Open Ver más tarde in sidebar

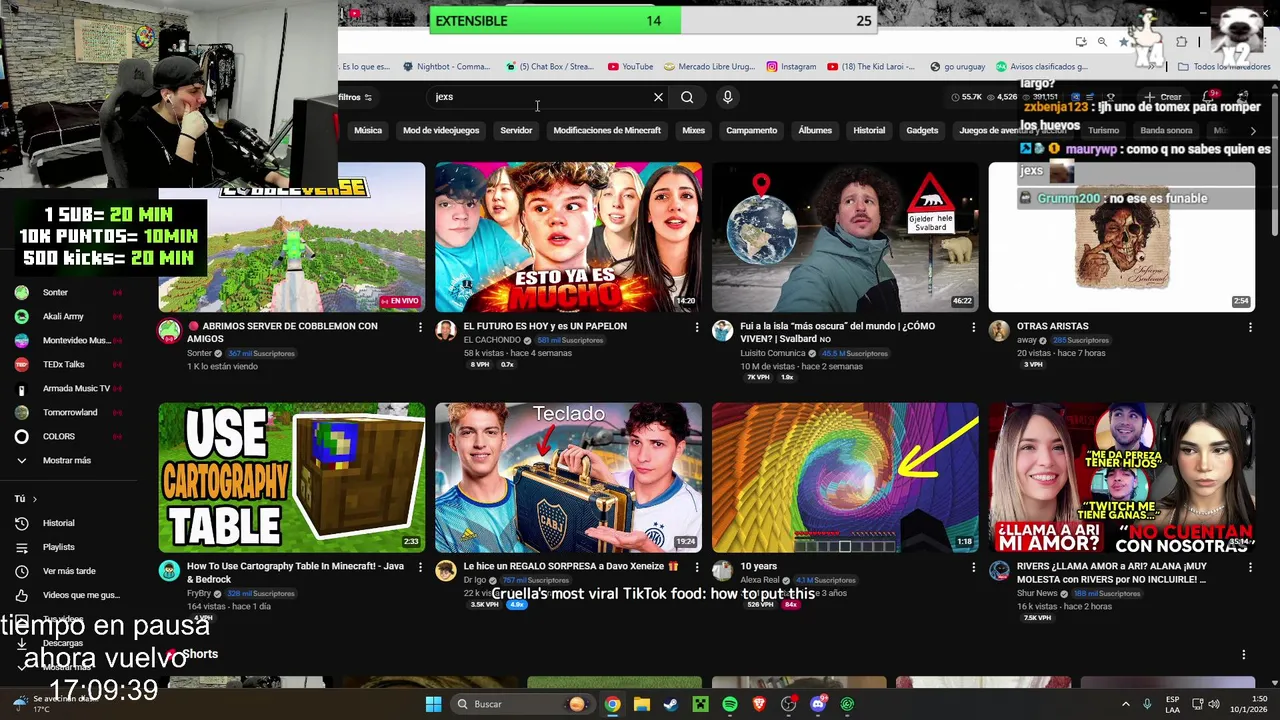pyautogui.click(x=67, y=571)
